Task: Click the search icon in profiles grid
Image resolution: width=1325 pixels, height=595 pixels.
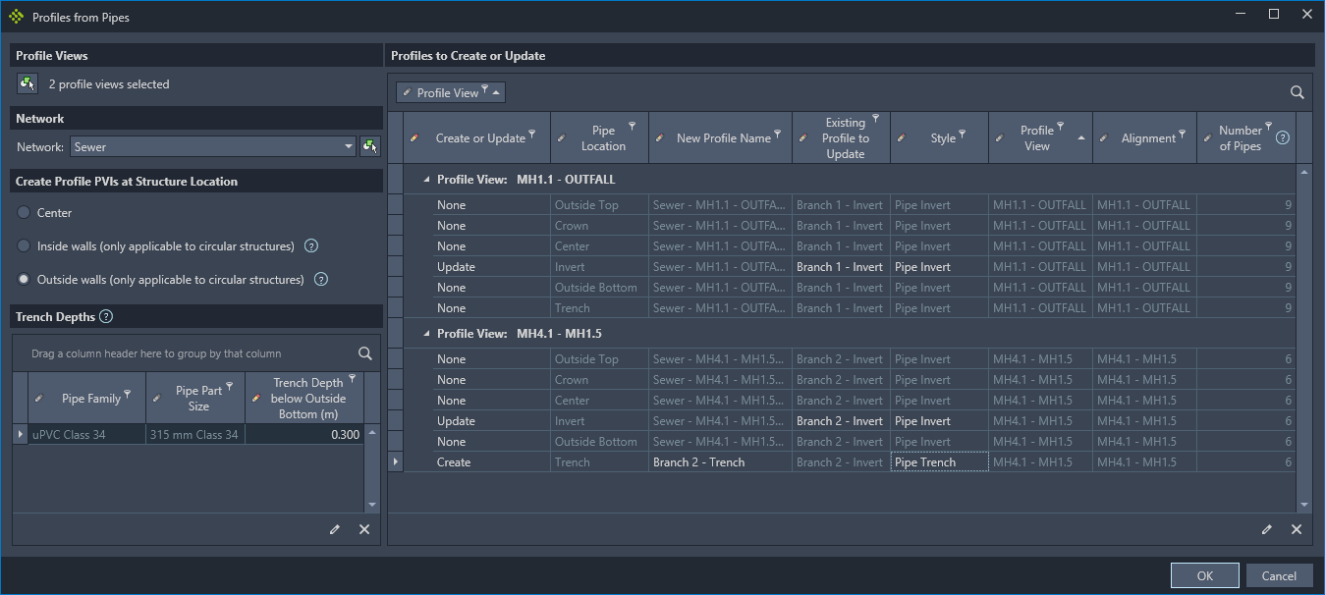Action: pyautogui.click(x=1297, y=92)
